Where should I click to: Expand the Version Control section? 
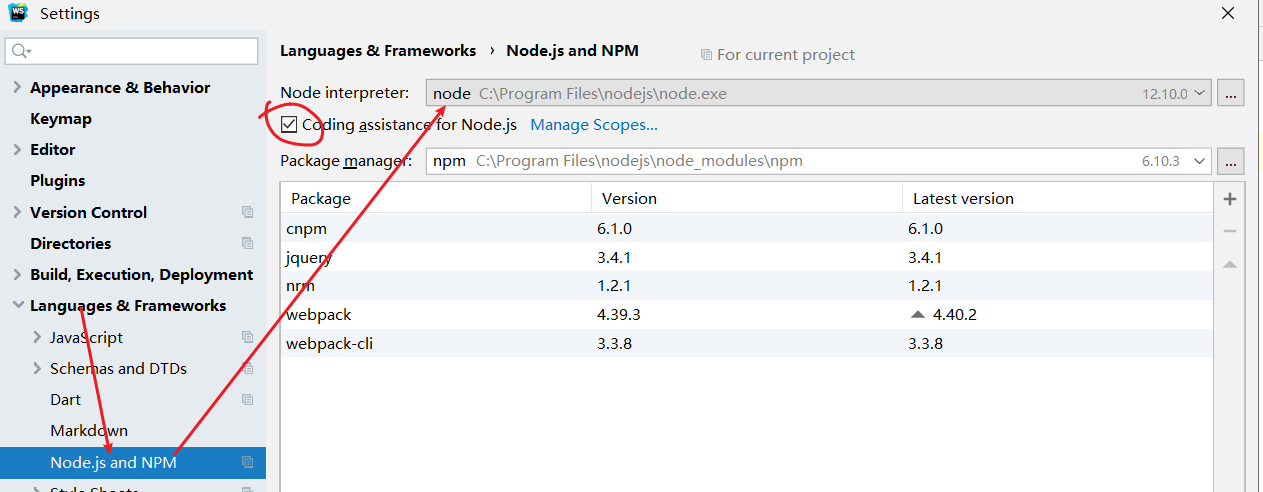pyautogui.click(x=17, y=212)
